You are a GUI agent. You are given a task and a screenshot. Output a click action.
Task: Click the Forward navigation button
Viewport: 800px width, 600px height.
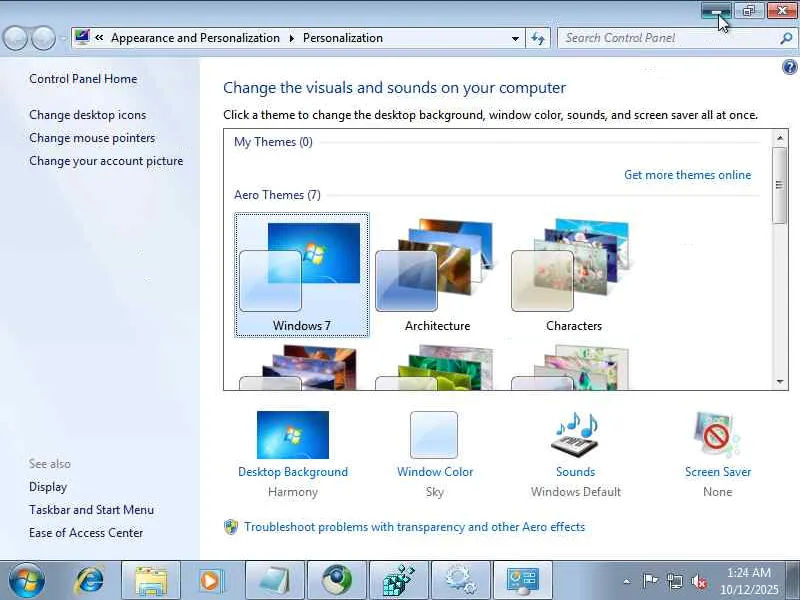tap(43, 38)
